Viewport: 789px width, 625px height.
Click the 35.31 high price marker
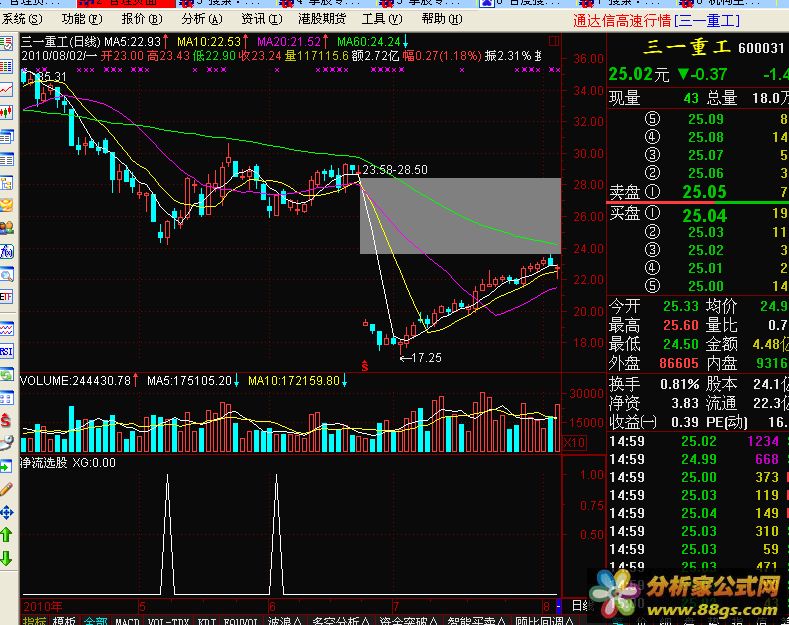click(x=50, y=77)
